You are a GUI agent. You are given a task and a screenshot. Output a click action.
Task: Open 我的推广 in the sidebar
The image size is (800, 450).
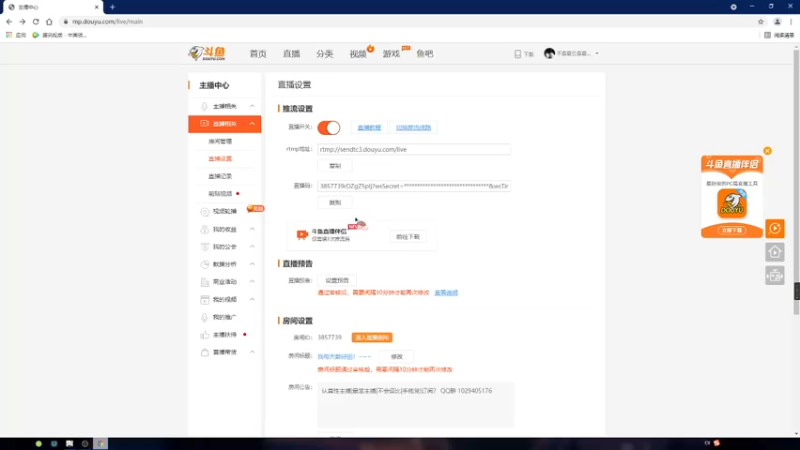coord(224,317)
